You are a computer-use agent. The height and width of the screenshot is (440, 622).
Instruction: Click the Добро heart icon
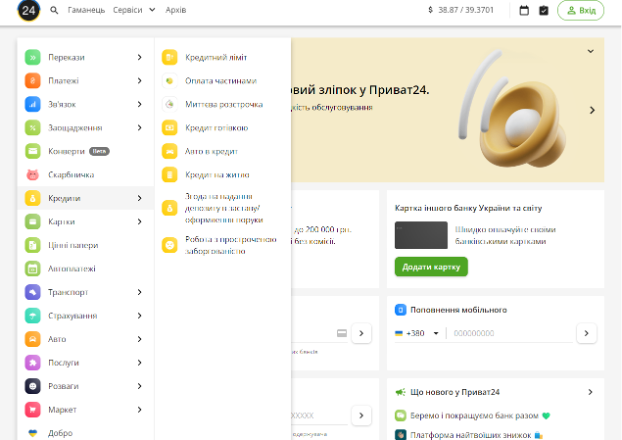tap(33, 433)
